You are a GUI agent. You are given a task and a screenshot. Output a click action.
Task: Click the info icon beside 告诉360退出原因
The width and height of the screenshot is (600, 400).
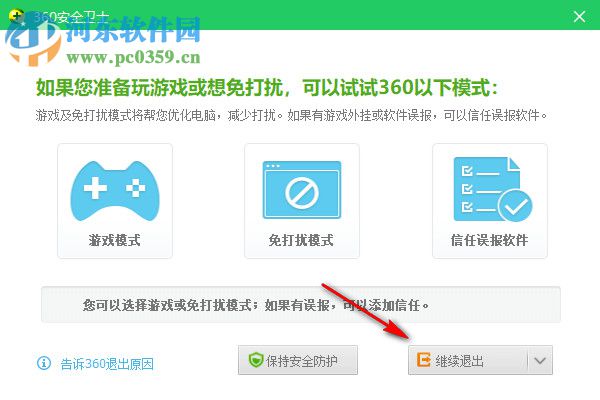coord(44,362)
